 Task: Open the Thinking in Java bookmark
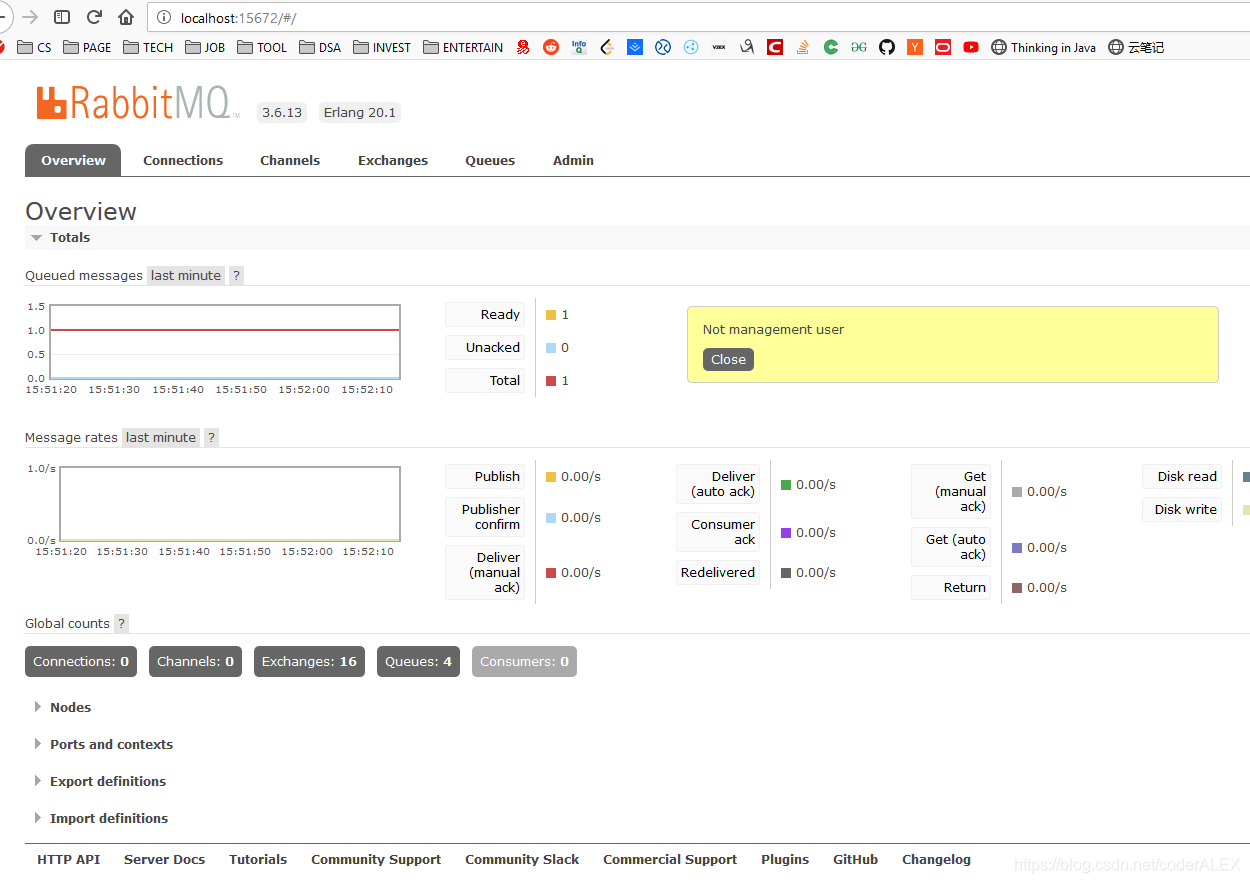coord(1043,47)
